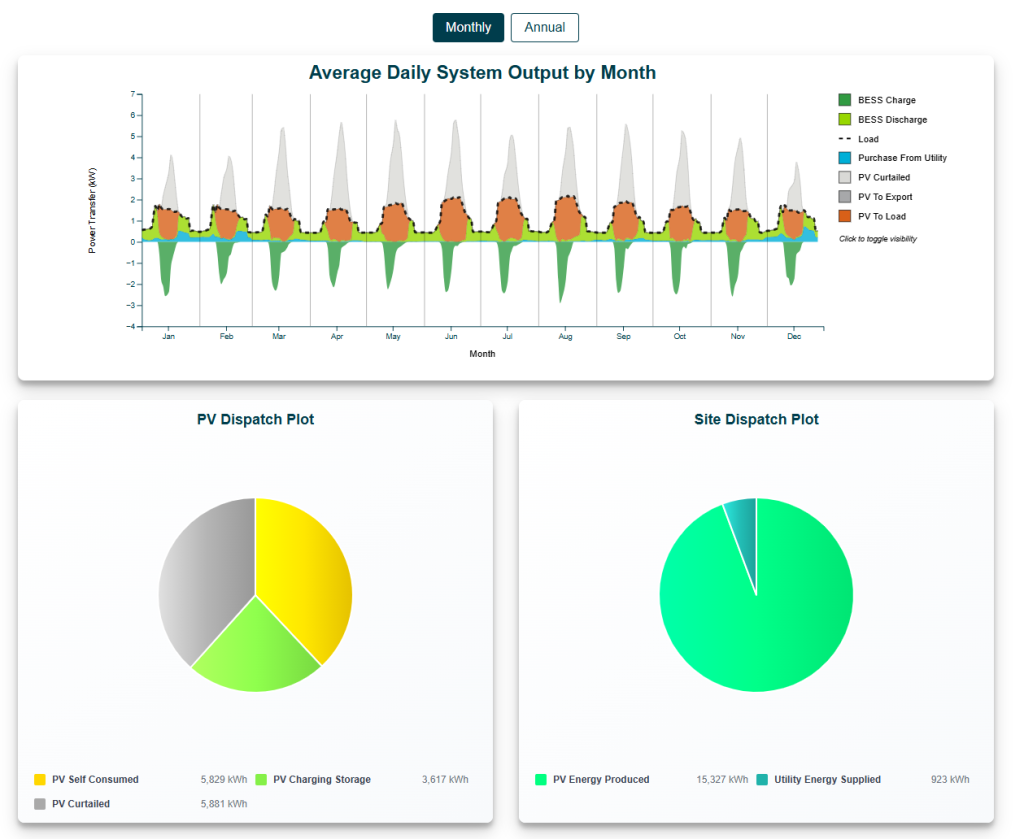1024x839 pixels.
Task: Toggle BESS Discharge series in legend
Action: tap(845, 120)
